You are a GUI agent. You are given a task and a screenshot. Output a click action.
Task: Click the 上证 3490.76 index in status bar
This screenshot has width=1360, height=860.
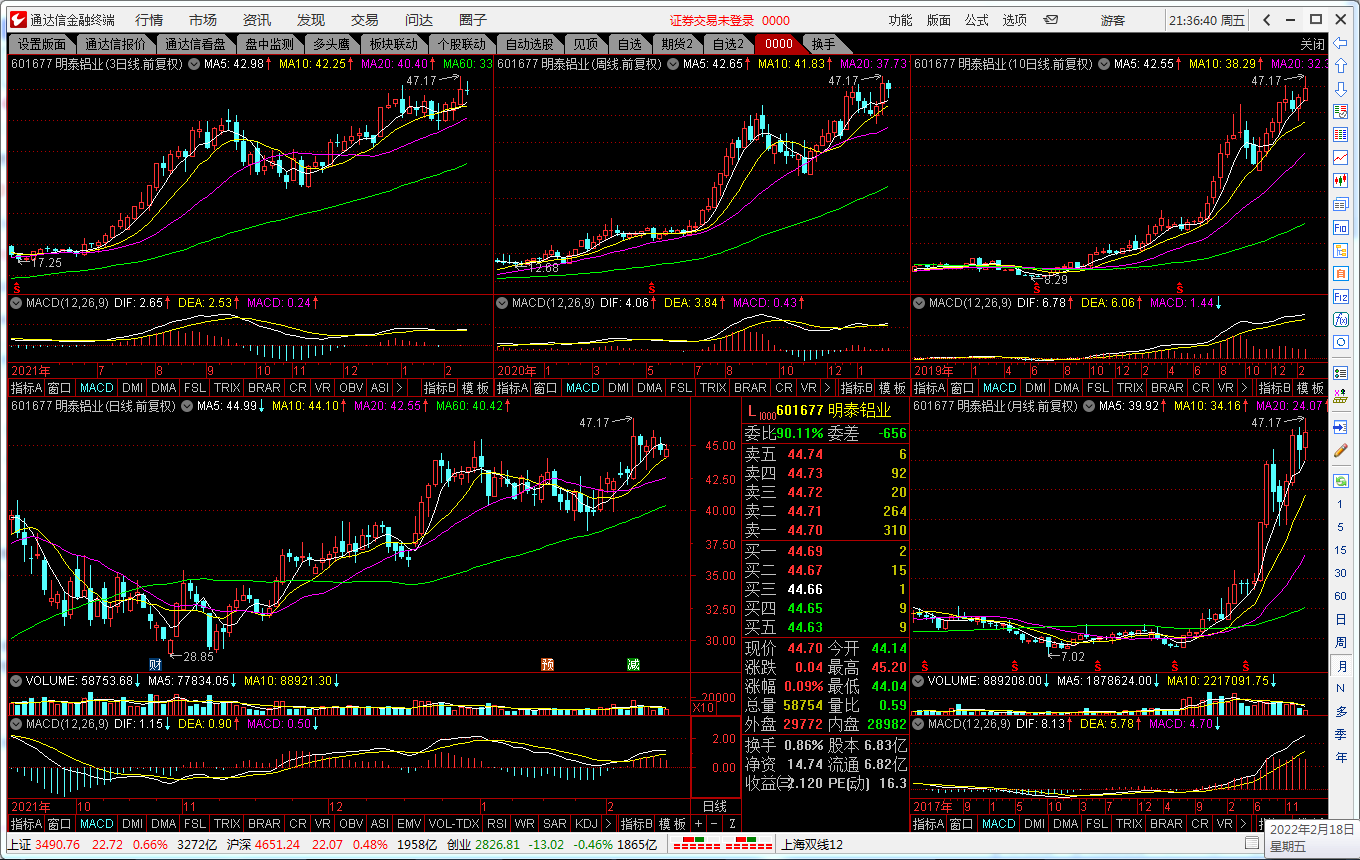tap(43, 845)
